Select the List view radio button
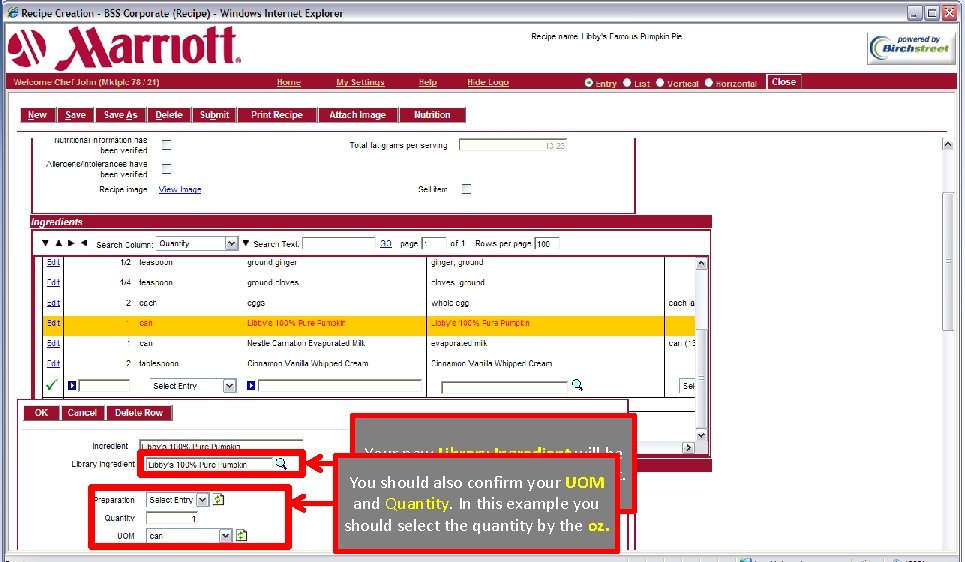 point(627,82)
